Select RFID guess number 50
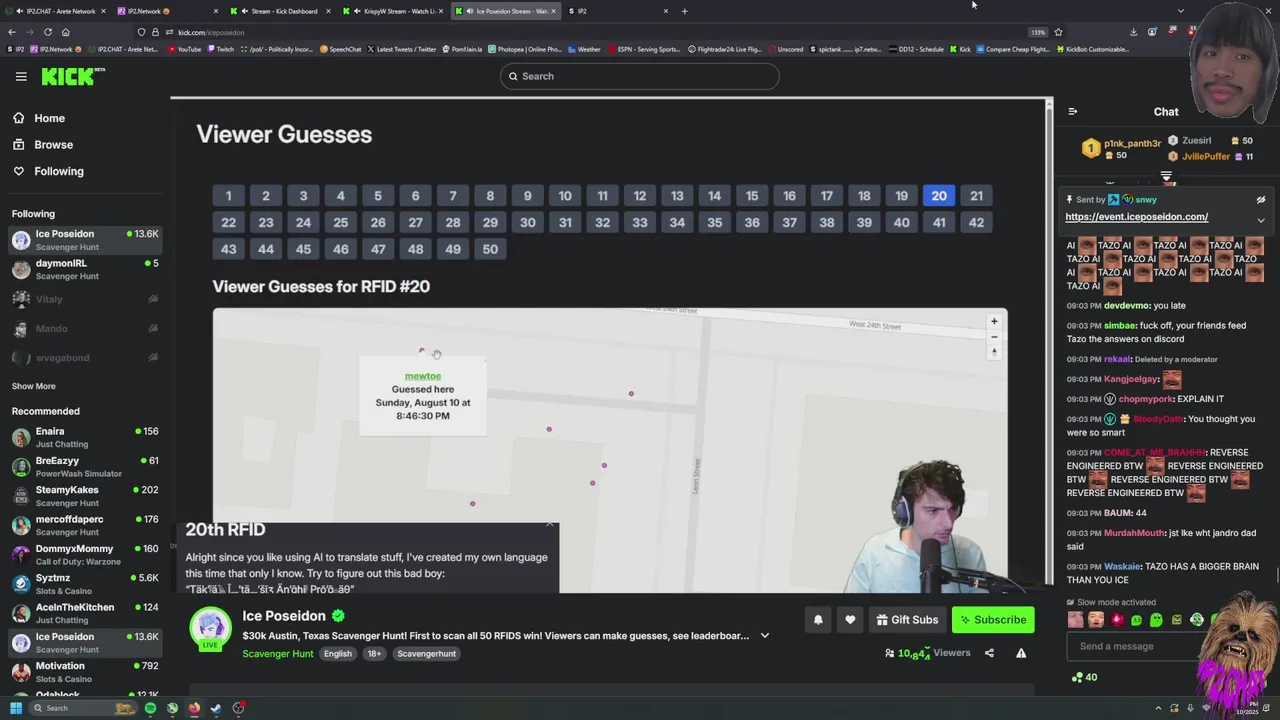The height and width of the screenshot is (720, 1280). [490, 249]
